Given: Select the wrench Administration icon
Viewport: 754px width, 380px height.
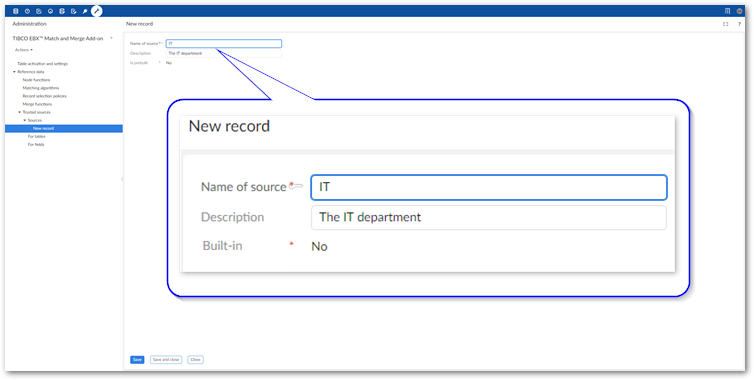Looking at the screenshot, I should point(97,11).
